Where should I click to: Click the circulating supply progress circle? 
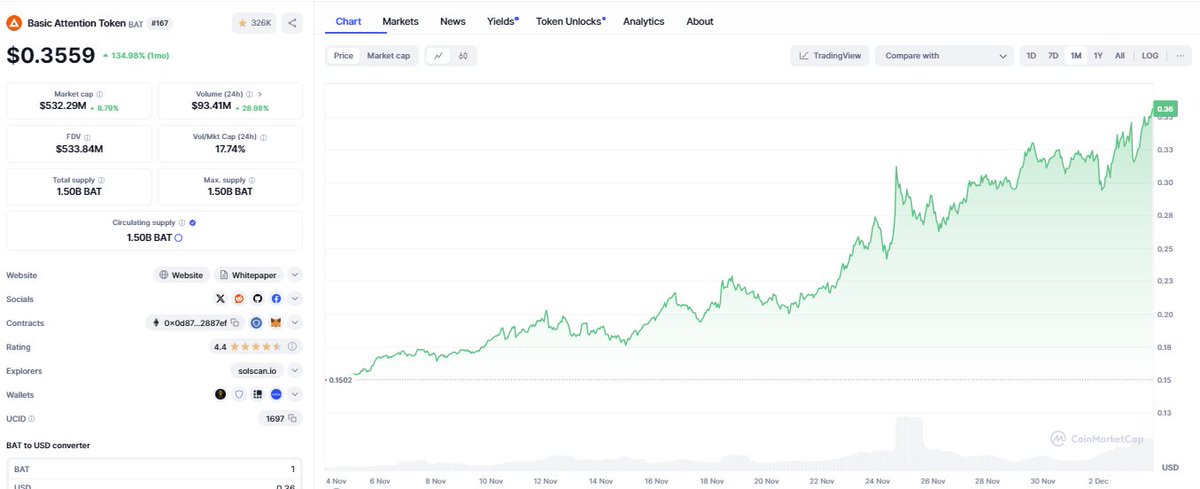click(x=178, y=238)
